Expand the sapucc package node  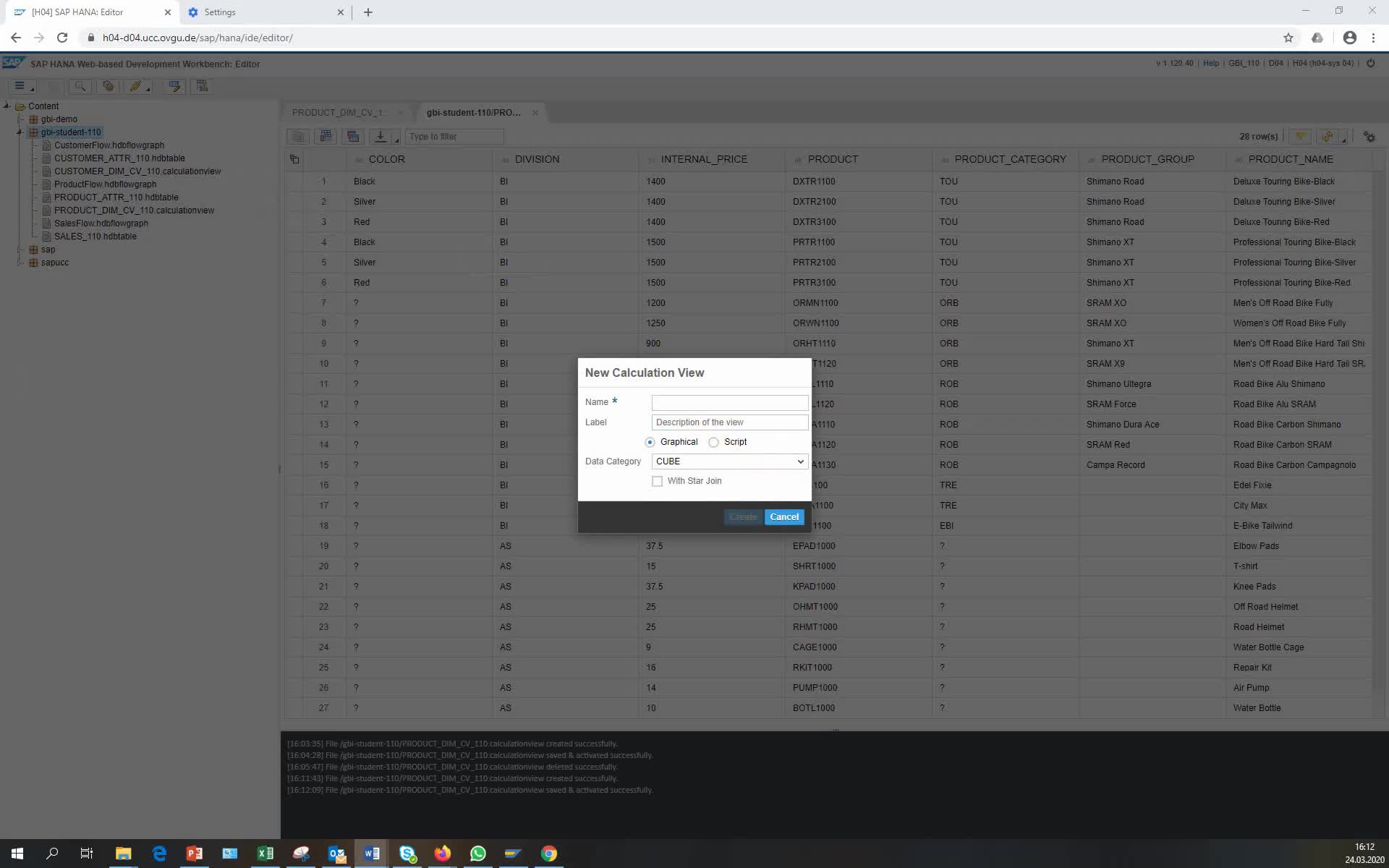pos(20,263)
